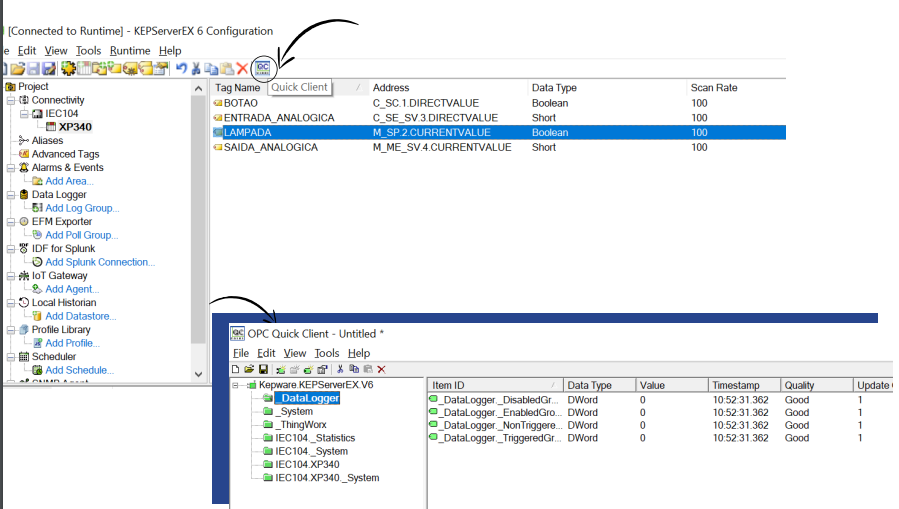Click the open folder icon in KEPServerEX toolbar
The width and height of the screenshot is (899, 509).
click(18, 69)
